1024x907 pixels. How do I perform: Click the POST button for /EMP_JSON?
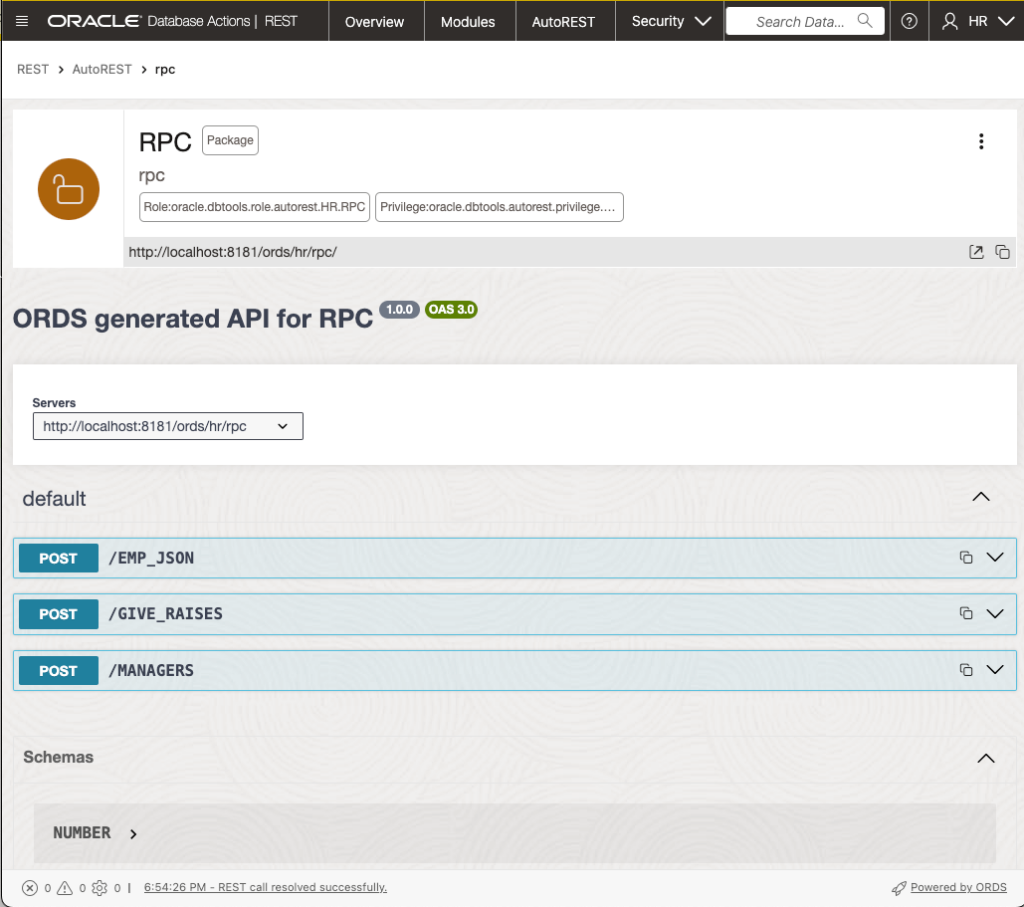(x=58, y=558)
